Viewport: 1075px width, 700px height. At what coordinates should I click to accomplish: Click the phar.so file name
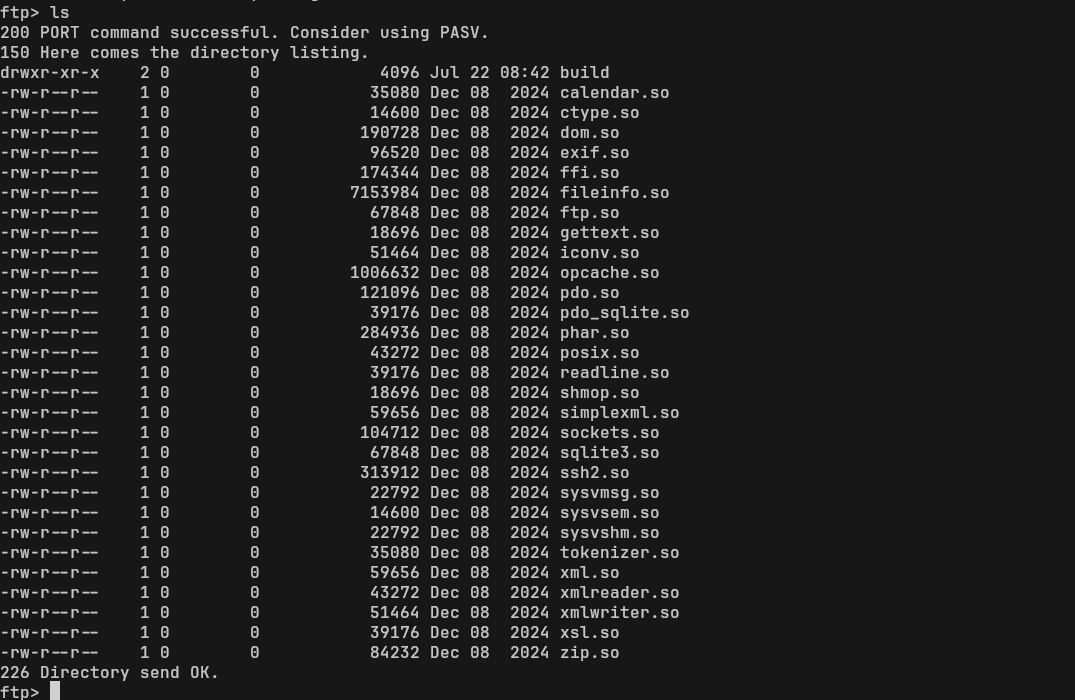point(594,332)
